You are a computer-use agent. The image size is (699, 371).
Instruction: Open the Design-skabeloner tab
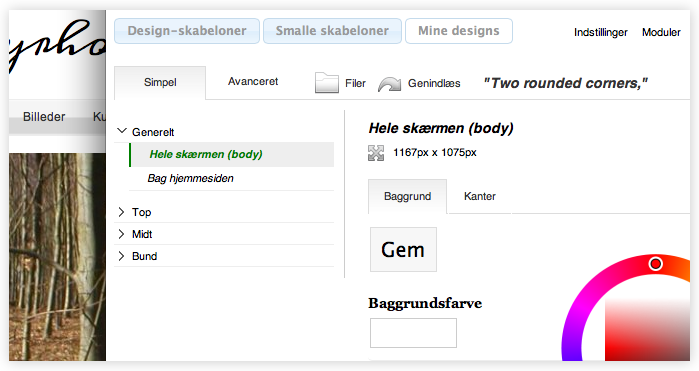pos(187,31)
